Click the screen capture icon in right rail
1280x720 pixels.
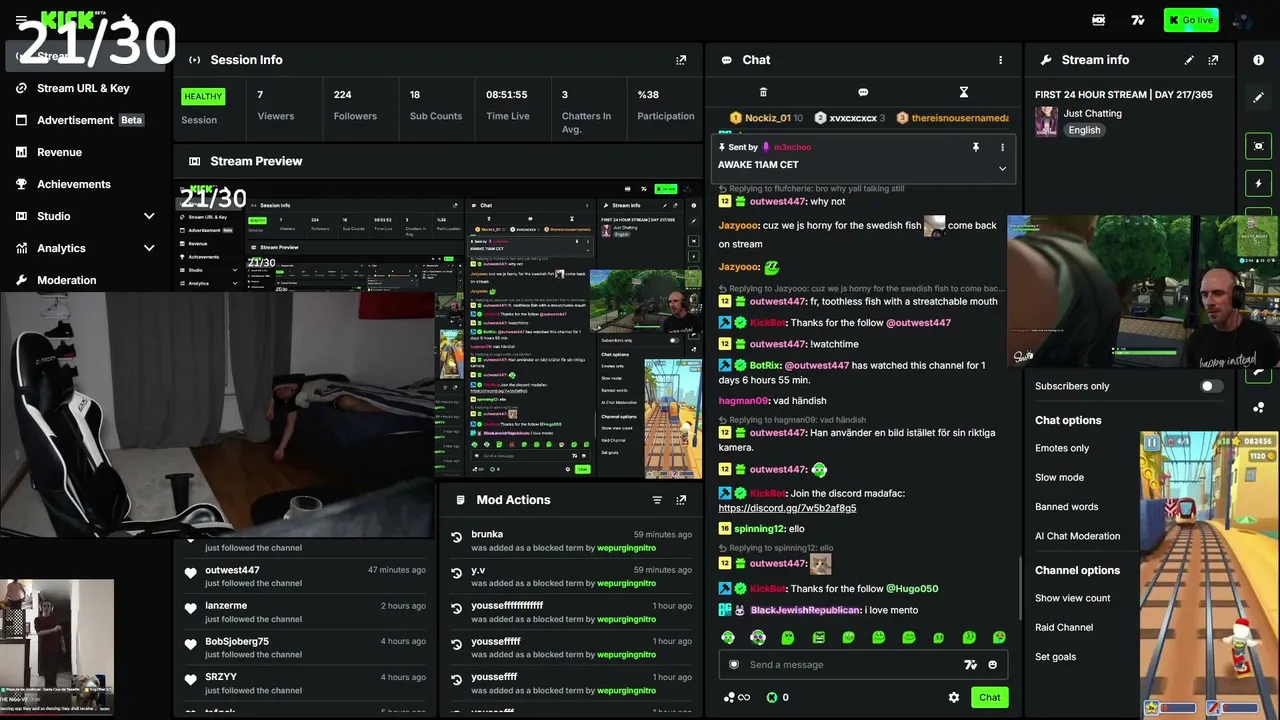(x=1259, y=146)
